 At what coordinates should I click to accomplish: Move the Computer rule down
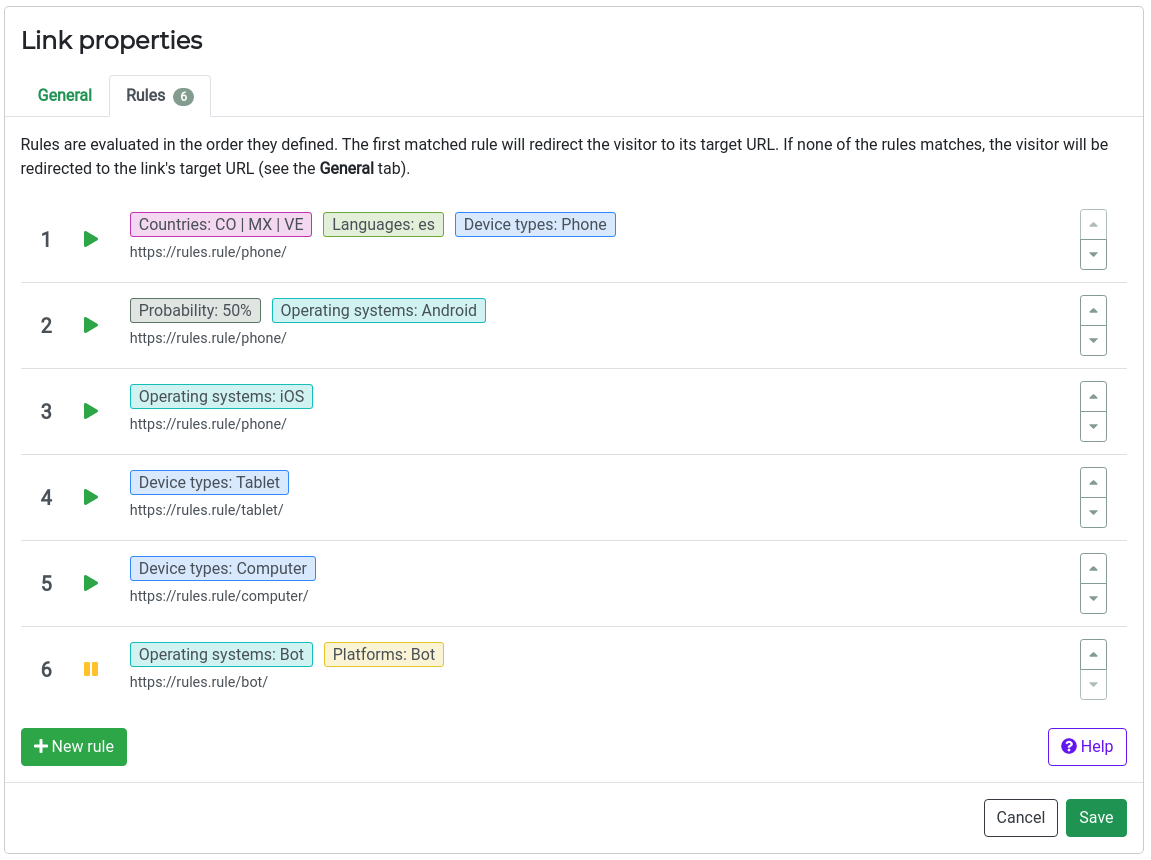point(1093,598)
